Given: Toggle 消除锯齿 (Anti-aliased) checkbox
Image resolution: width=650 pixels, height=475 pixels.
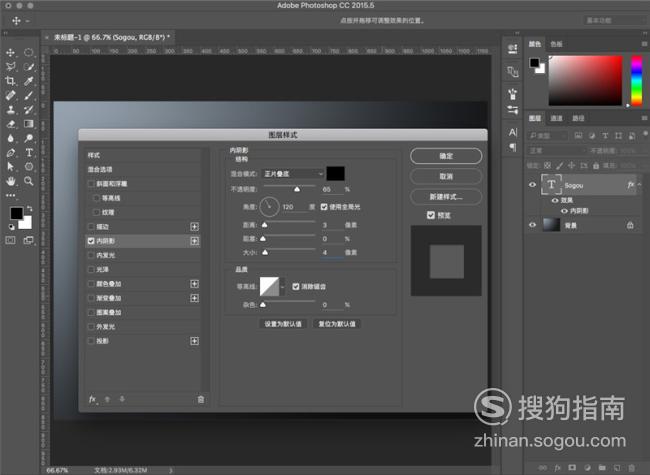Looking at the screenshot, I should [296, 286].
